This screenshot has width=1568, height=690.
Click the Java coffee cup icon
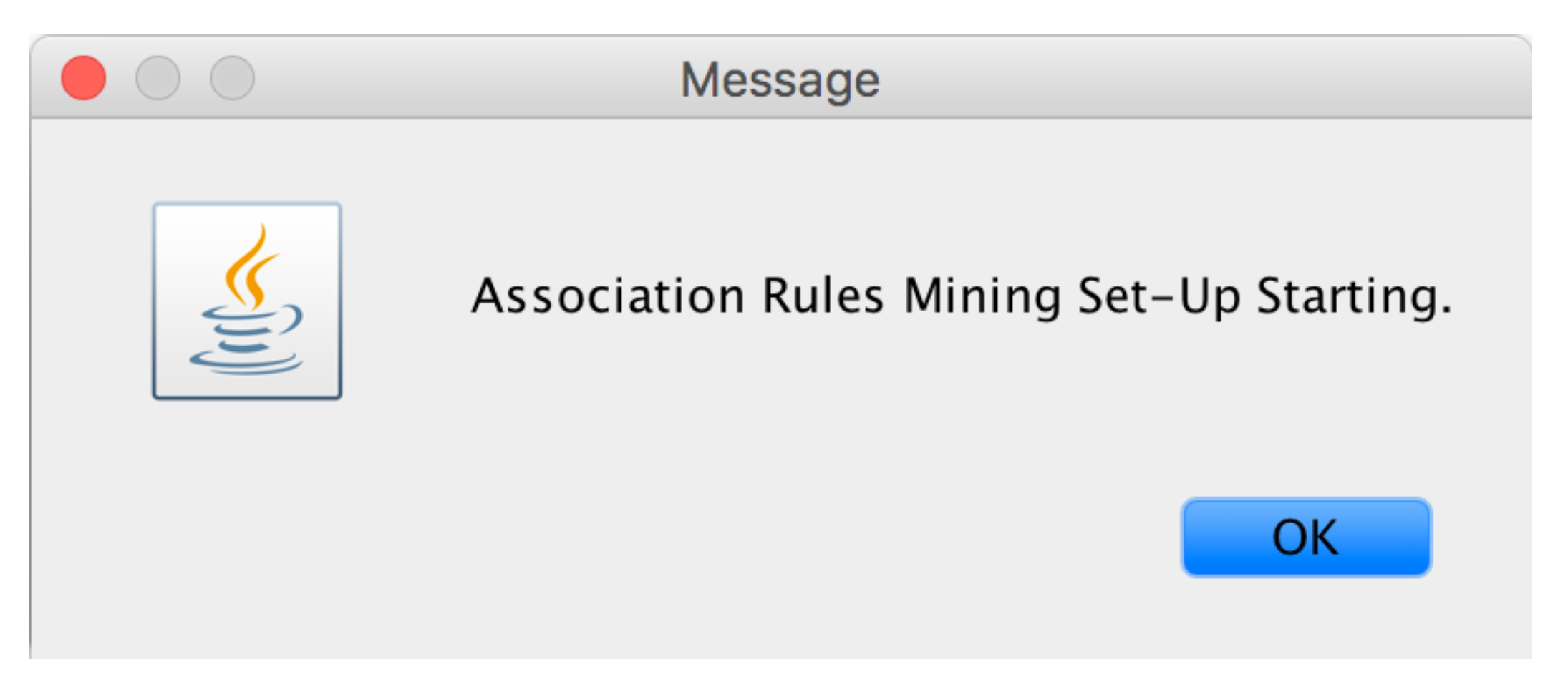247,301
